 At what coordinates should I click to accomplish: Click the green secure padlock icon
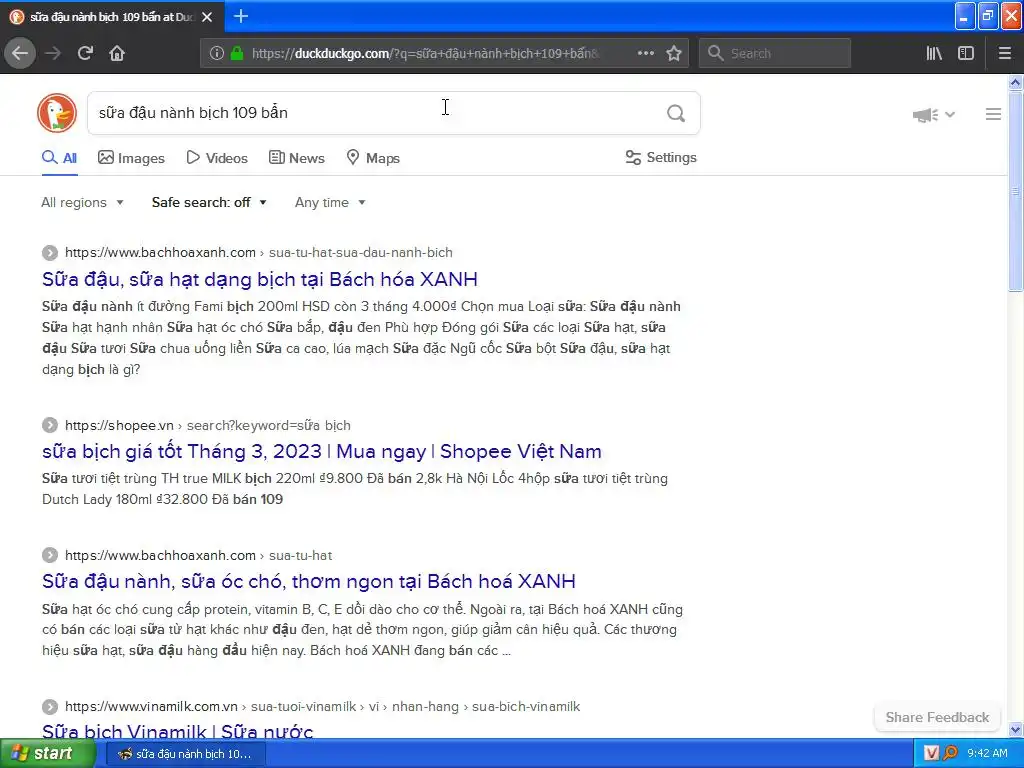236,53
